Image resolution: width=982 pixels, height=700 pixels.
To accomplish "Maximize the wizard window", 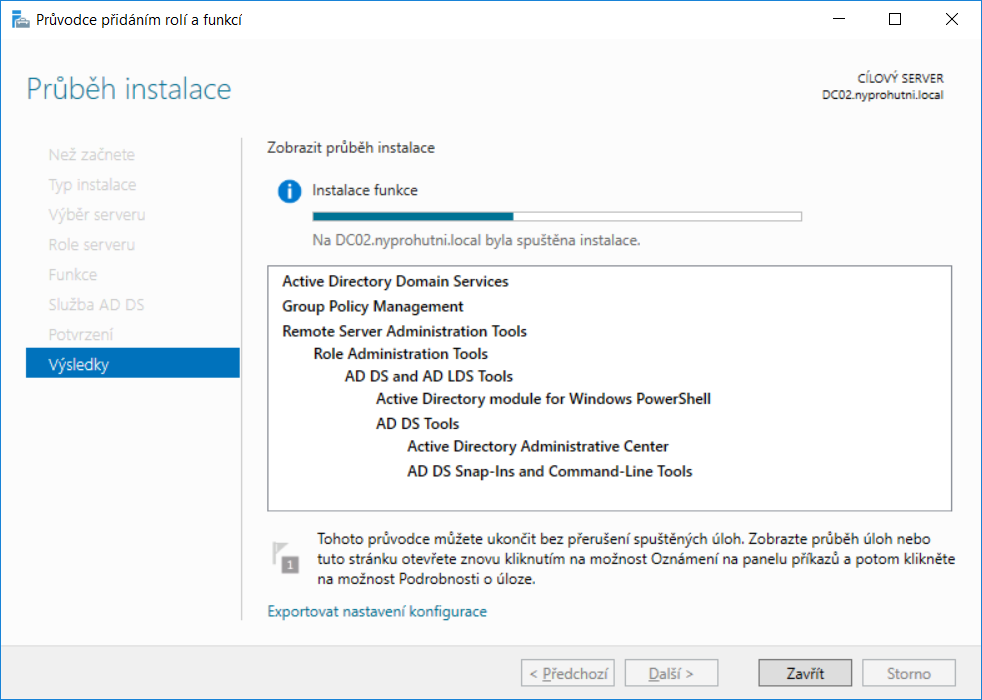I will click(895, 19).
